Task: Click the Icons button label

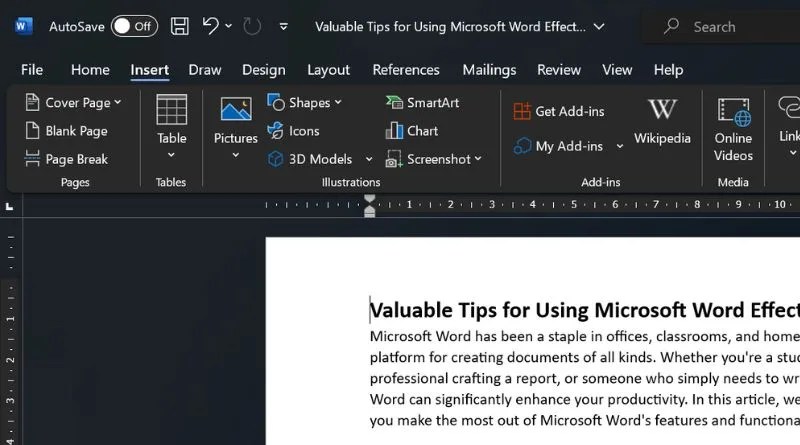Action: coord(304,131)
